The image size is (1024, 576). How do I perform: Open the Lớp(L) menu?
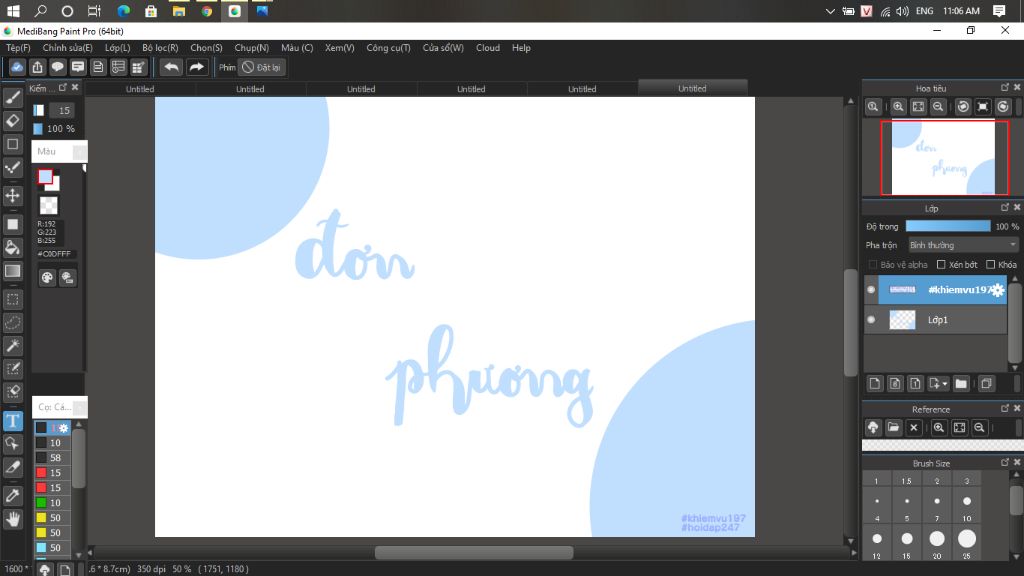coord(118,48)
